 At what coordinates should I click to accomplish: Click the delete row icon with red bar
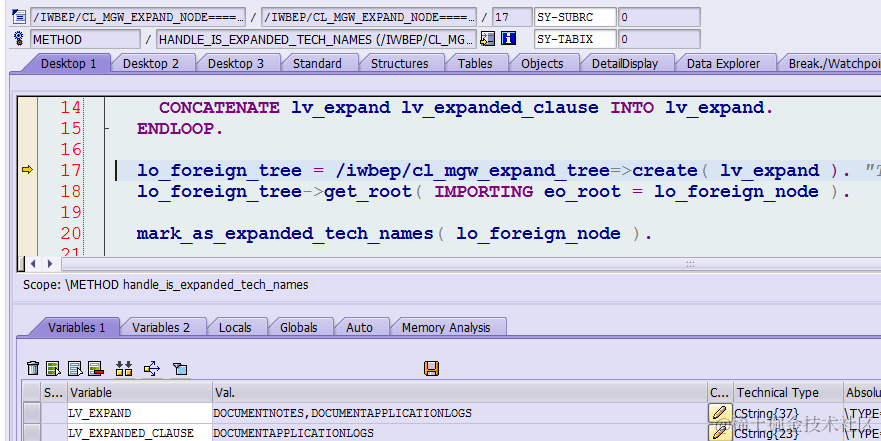tap(96, 369)
